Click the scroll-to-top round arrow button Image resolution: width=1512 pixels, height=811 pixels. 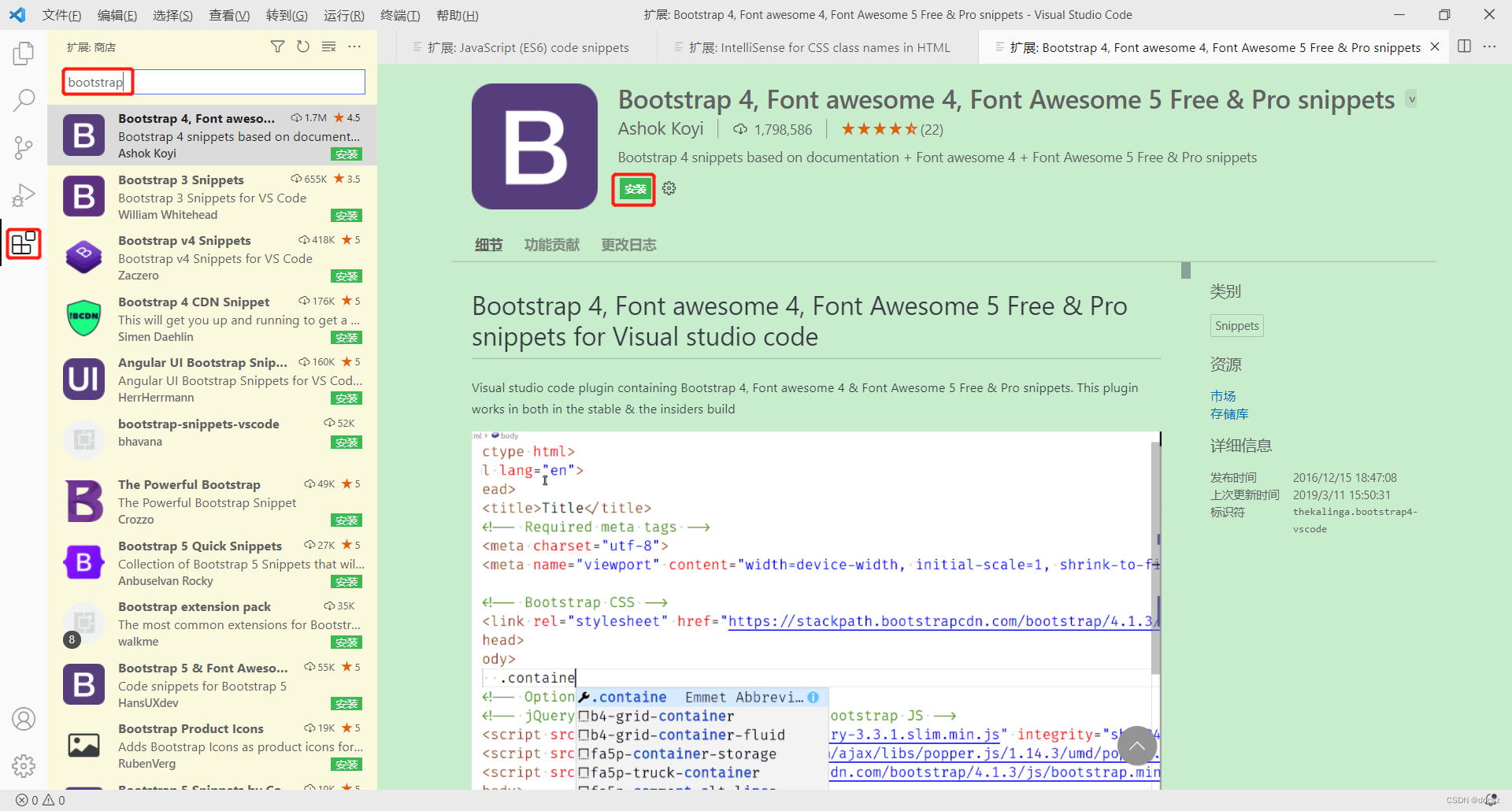click(1137, 746)
